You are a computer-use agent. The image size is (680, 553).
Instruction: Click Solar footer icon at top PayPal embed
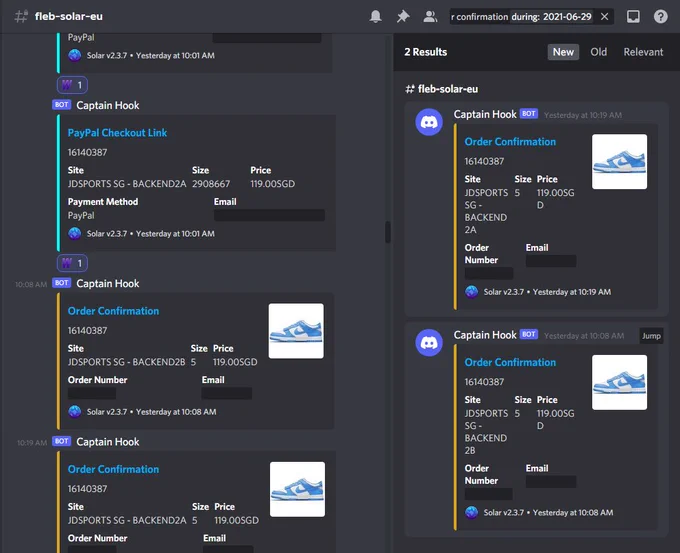tap(75, 56)
